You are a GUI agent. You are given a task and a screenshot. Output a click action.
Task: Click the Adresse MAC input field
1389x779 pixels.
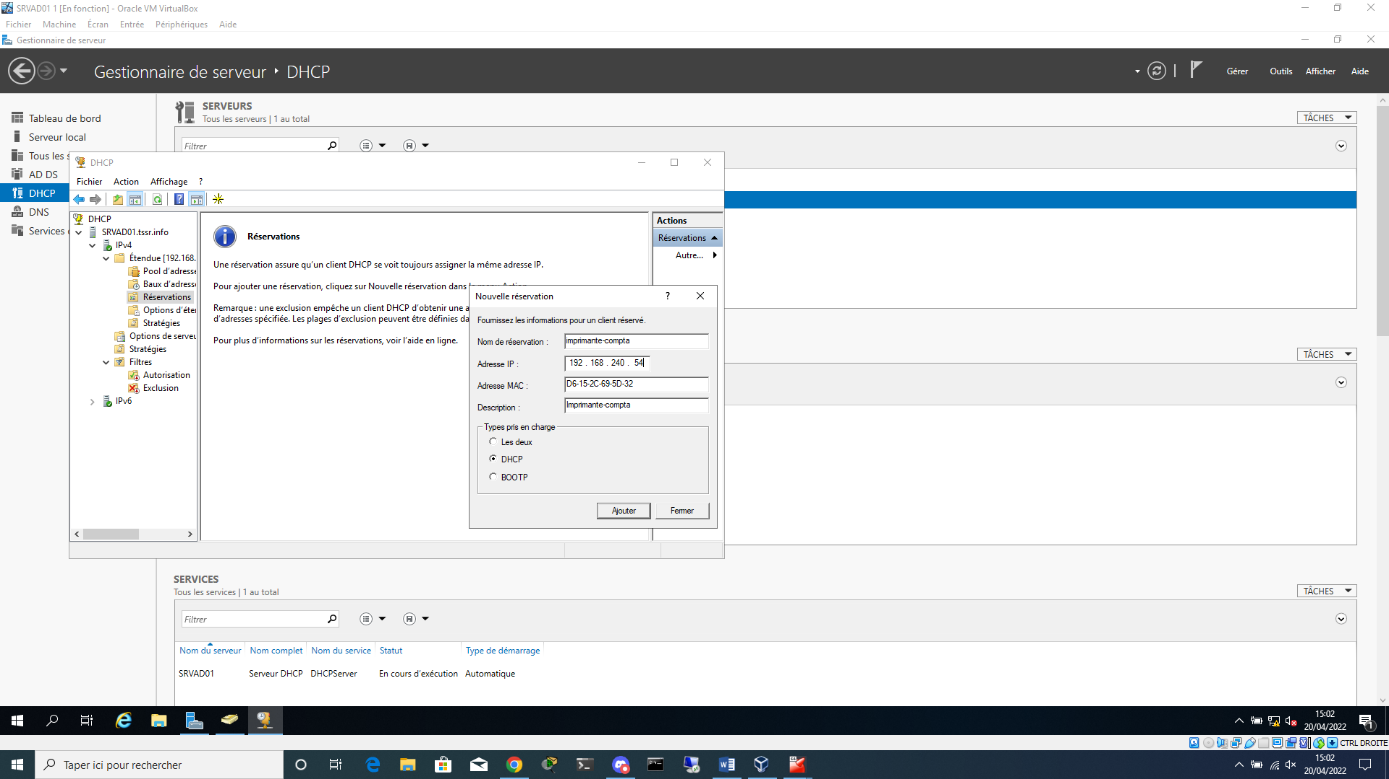636,384
